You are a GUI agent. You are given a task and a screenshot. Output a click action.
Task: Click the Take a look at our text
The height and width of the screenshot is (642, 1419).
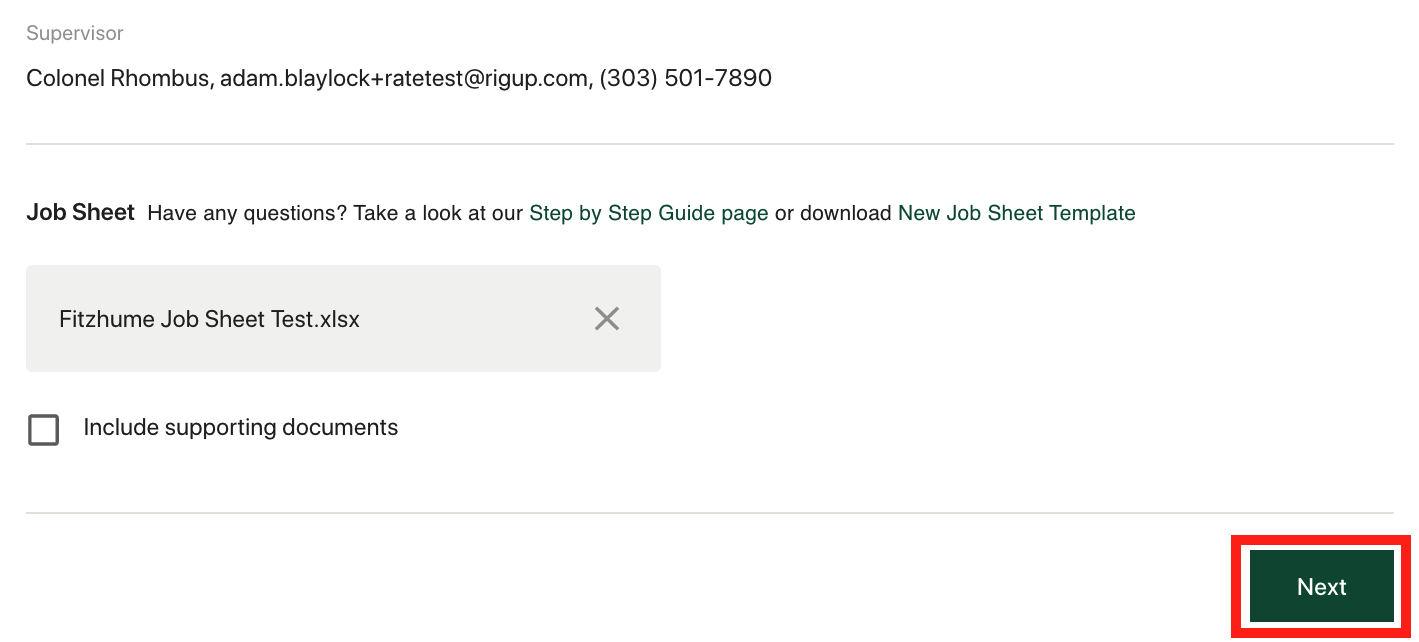pyautogui.click(x=438, y=213)
